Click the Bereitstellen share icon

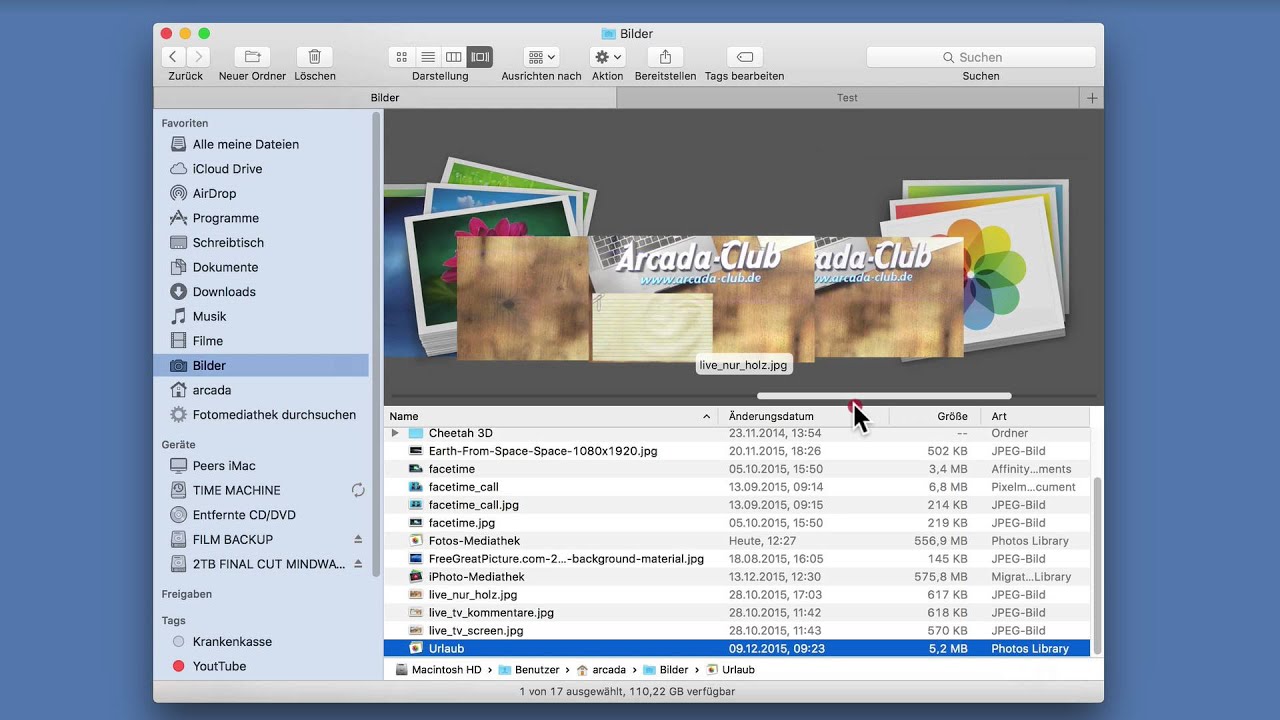pyautogui.click(x=665, y=57)
